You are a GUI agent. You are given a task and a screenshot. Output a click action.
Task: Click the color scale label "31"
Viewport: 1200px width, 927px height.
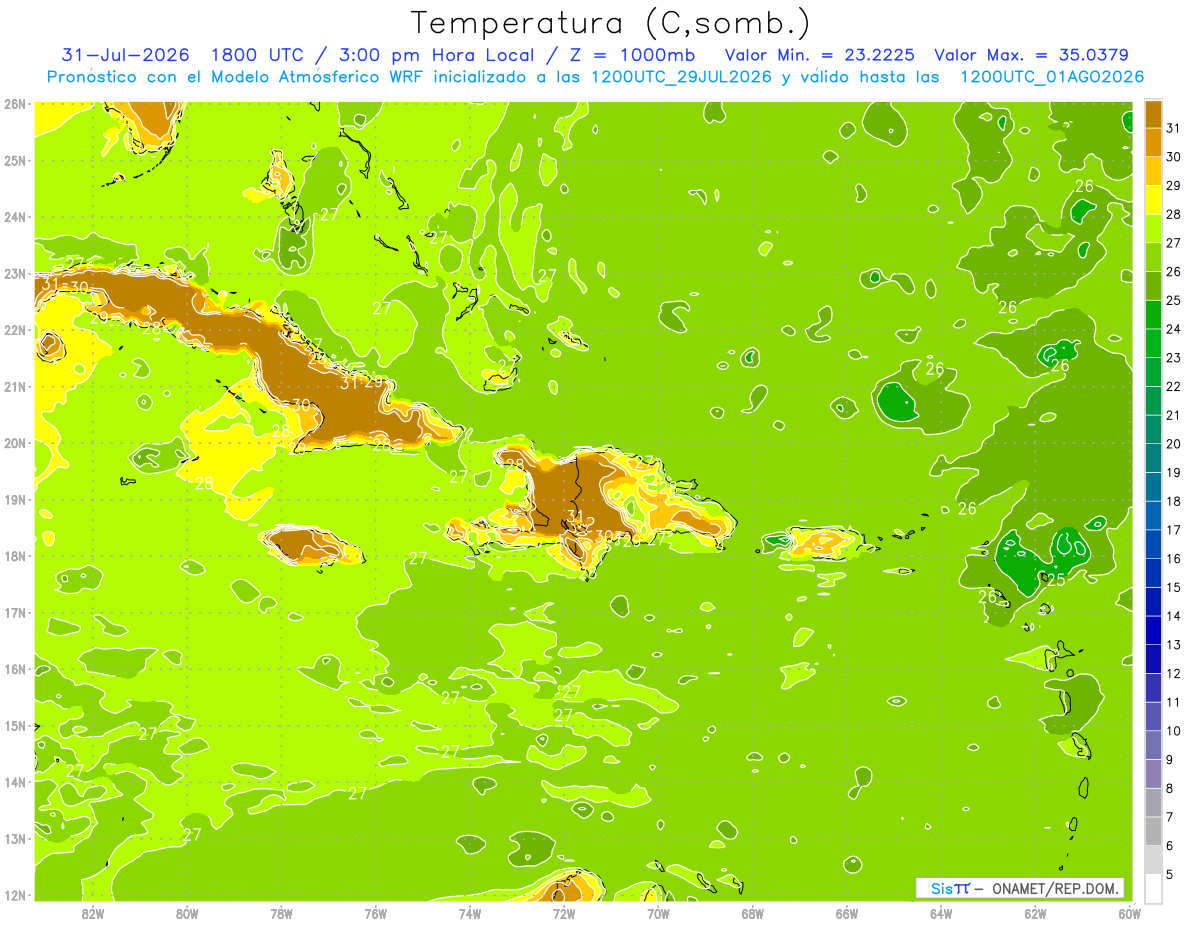click(x=1174, y=129)
